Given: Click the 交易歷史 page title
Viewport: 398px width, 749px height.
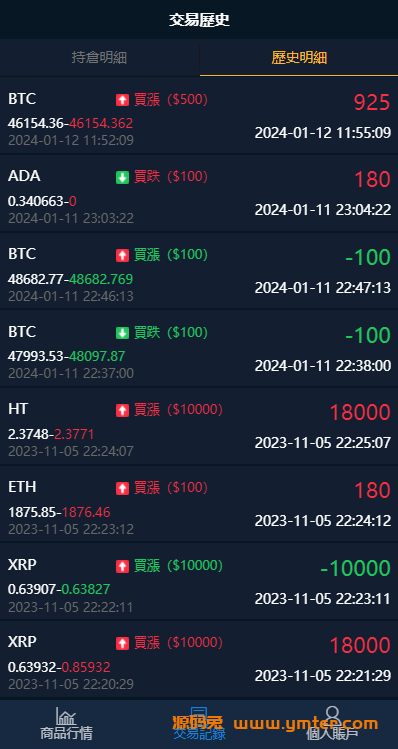Looking at the screenshot, I should click(199, 20).
